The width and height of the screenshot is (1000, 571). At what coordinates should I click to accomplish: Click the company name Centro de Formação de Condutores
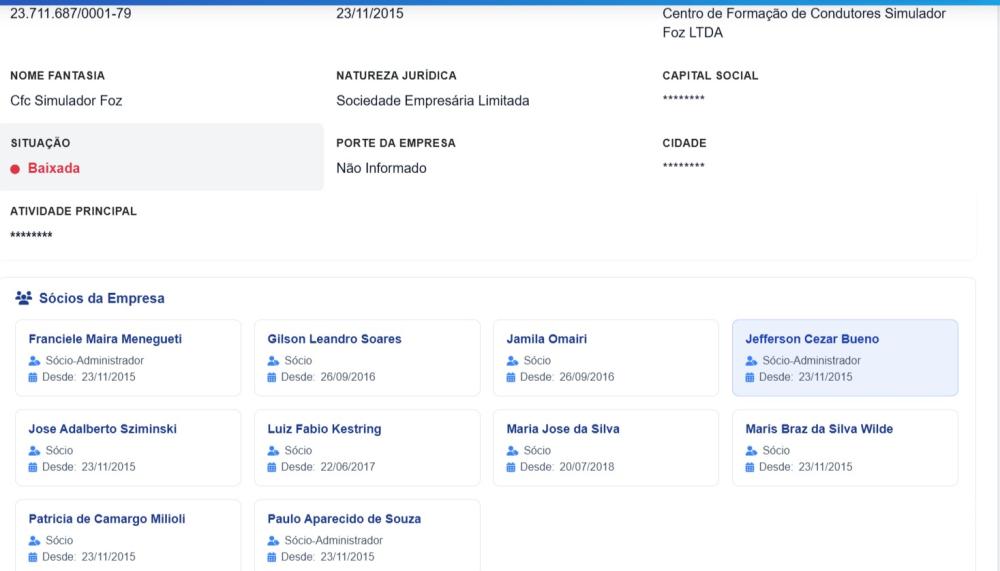point(804,23)
